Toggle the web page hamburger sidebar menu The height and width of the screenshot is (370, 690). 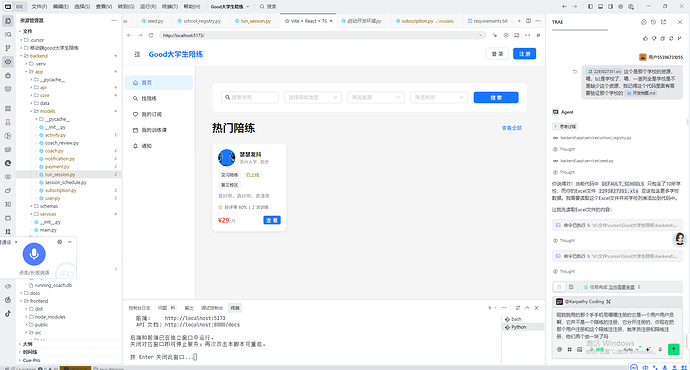(x=137, y=54)
